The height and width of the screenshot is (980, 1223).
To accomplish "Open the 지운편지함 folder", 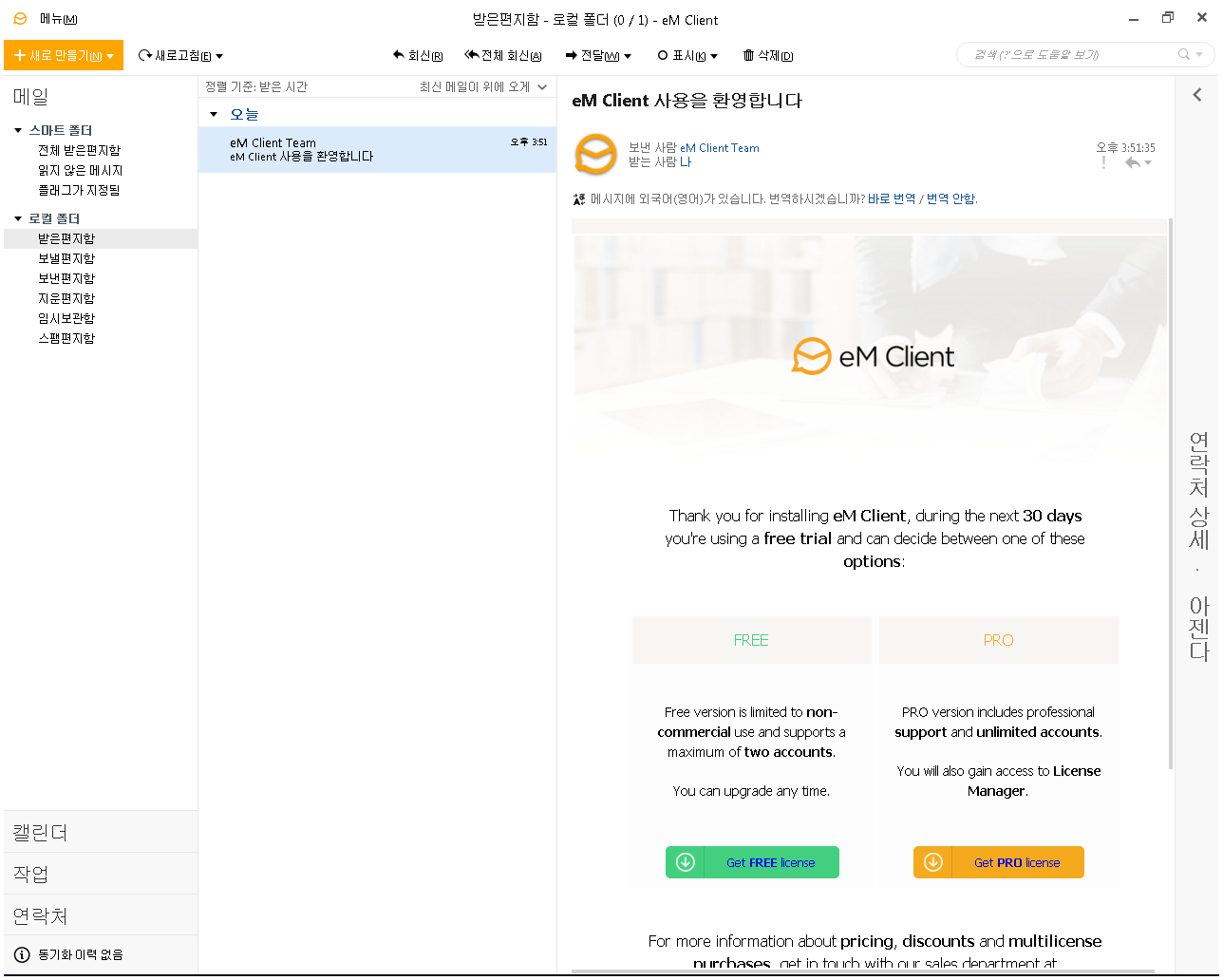I will point(66,298).
